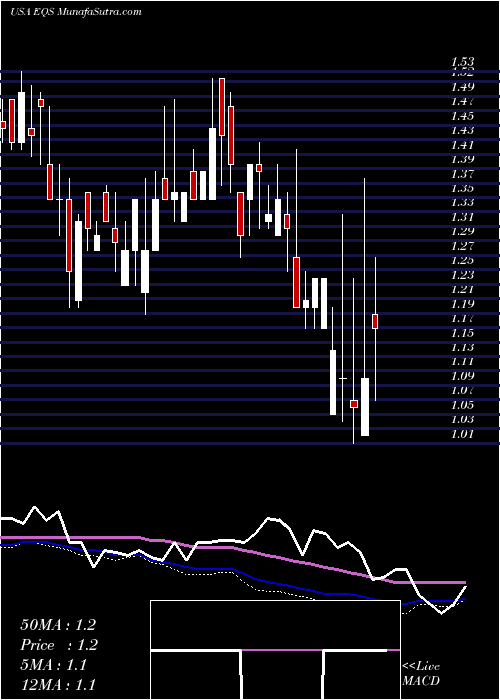Click the small red candle near 1.05
Screen dimensions: 500x700
354,404
